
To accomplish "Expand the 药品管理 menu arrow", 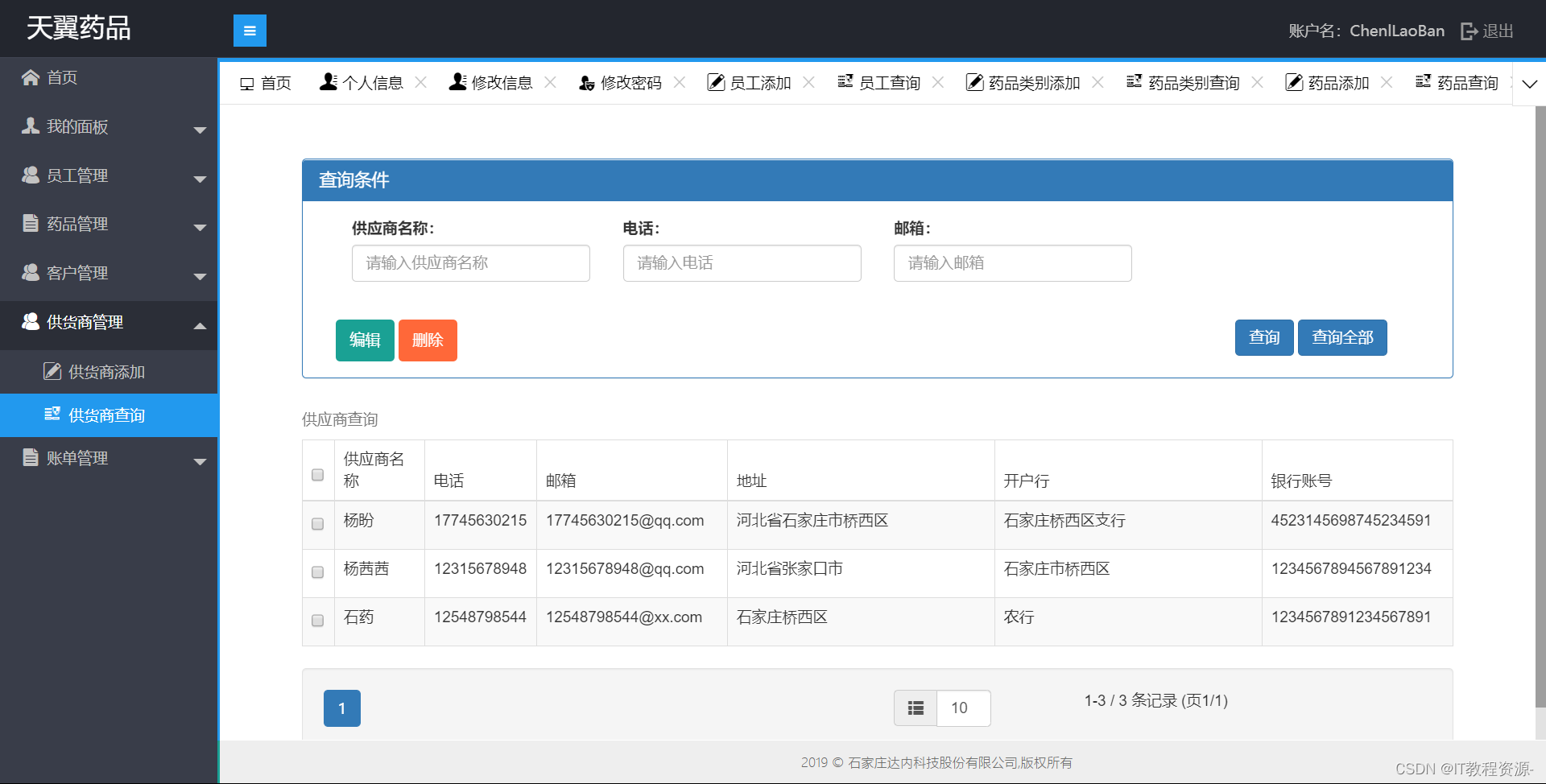I will (200, 228).
